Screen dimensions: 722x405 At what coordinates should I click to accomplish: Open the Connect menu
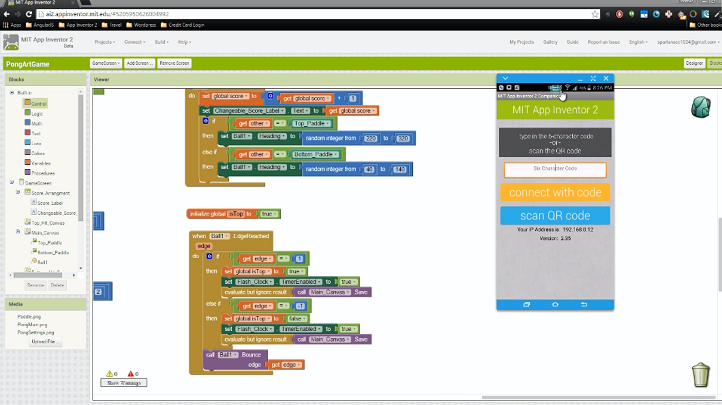pos(133,42)
